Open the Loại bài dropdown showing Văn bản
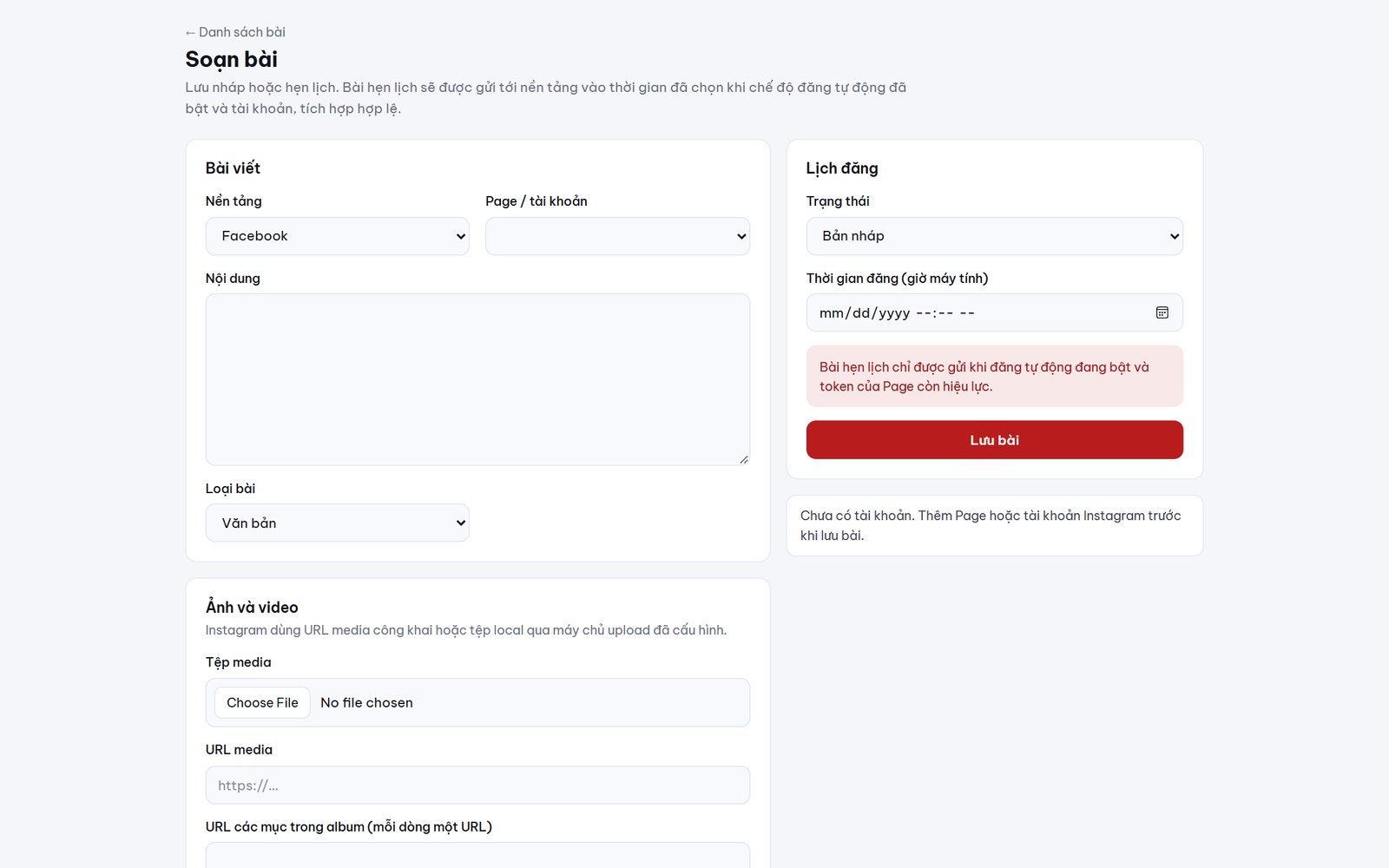The height and width of the screenshot is (868, 1389). click(x=337, y=523)
